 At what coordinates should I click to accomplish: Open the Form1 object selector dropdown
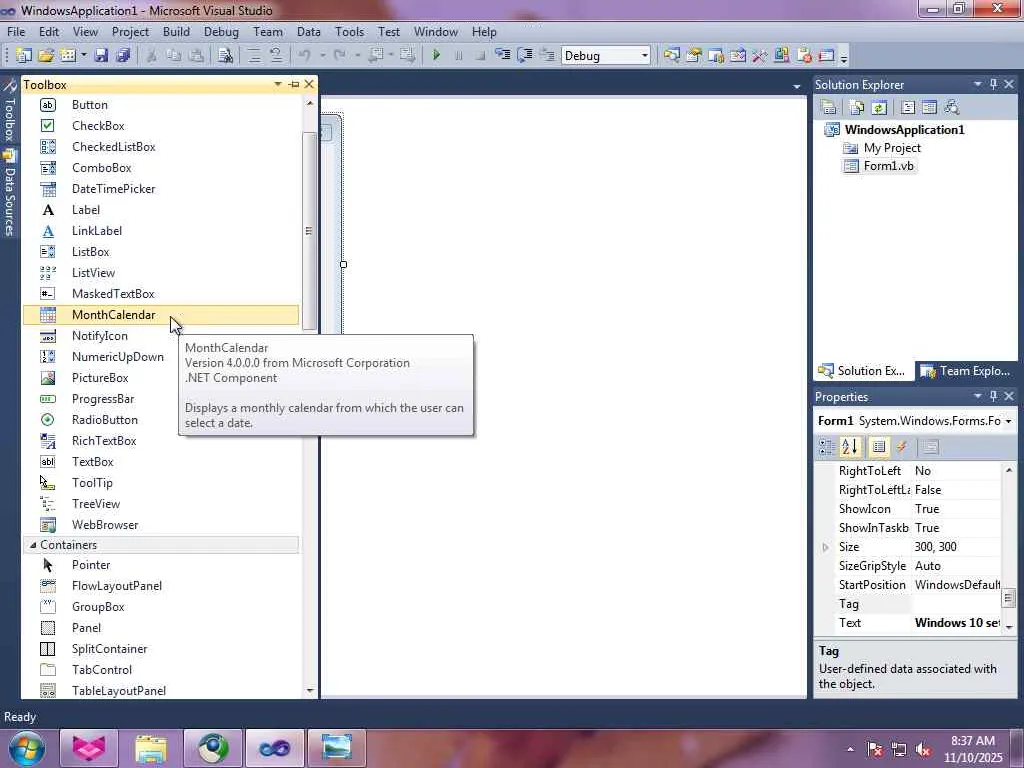pyautogui.click(x=1008, y=421)
